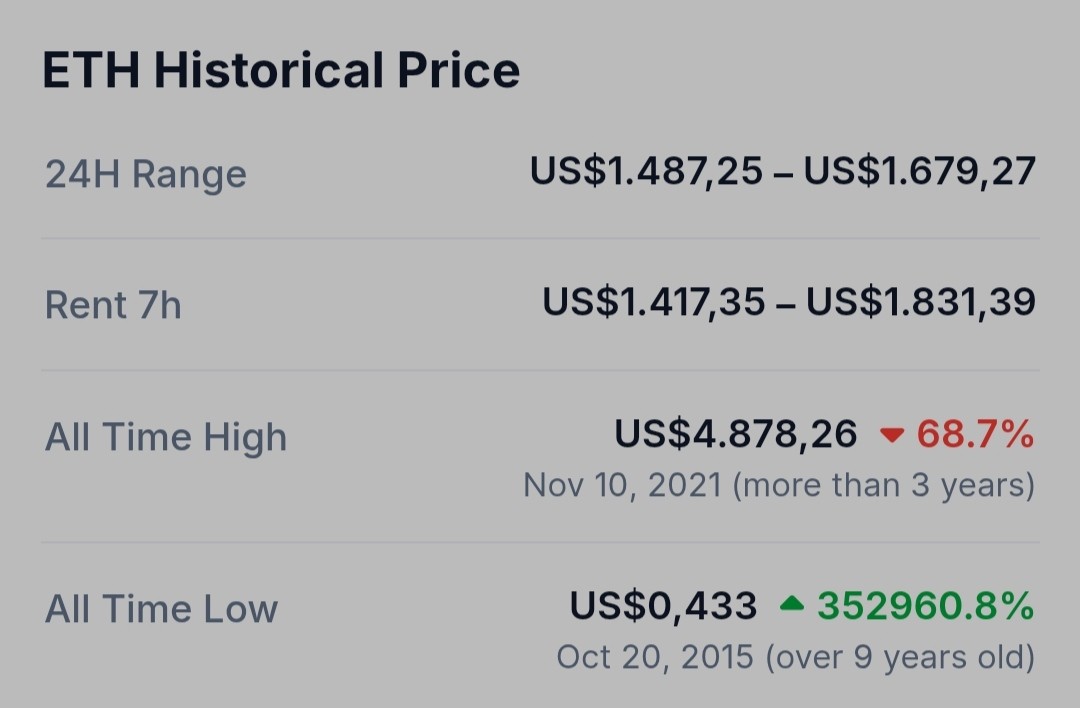This screenshot has width=1080, height=708.
Task: Click the 24H low value US$1.487,25
Action: [646, 171]
